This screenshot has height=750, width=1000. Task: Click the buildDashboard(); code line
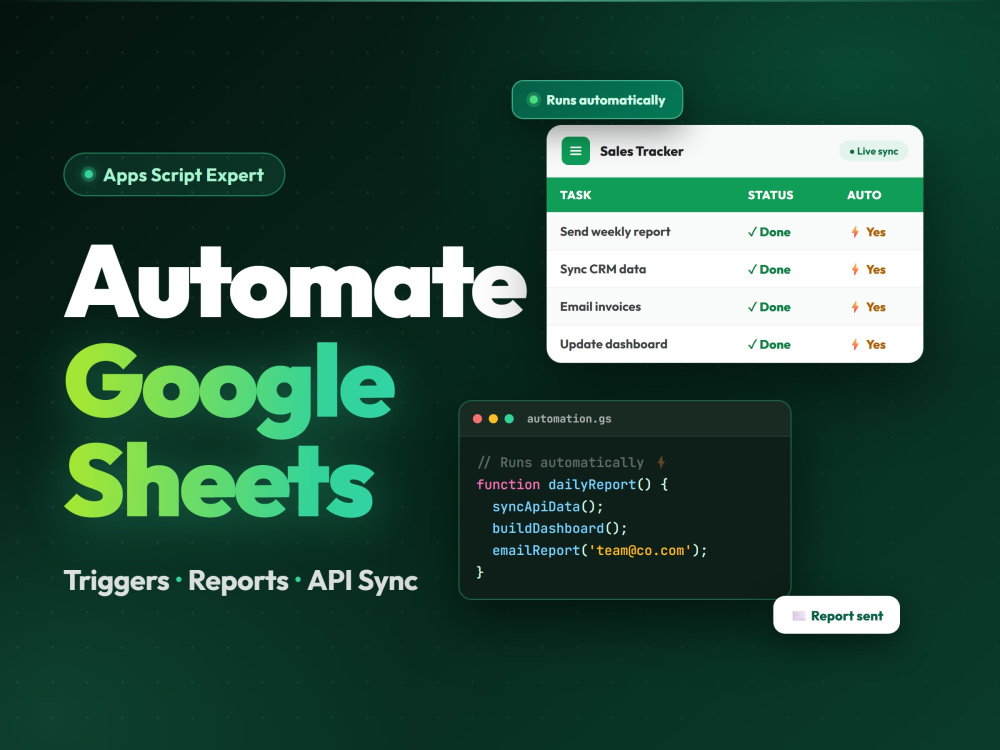point(559,529)
